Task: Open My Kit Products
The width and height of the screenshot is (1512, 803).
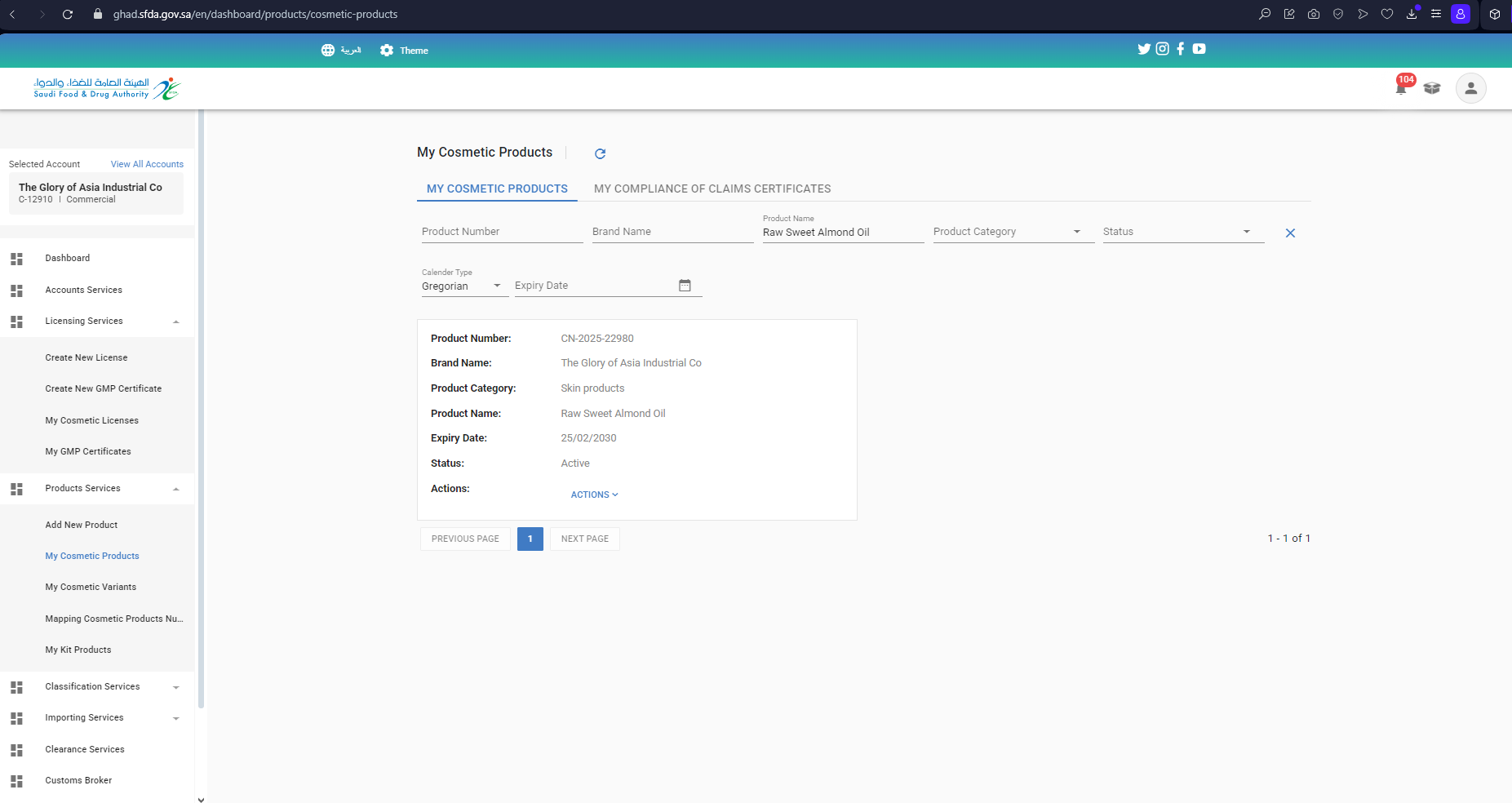Action: pos(78,650)
